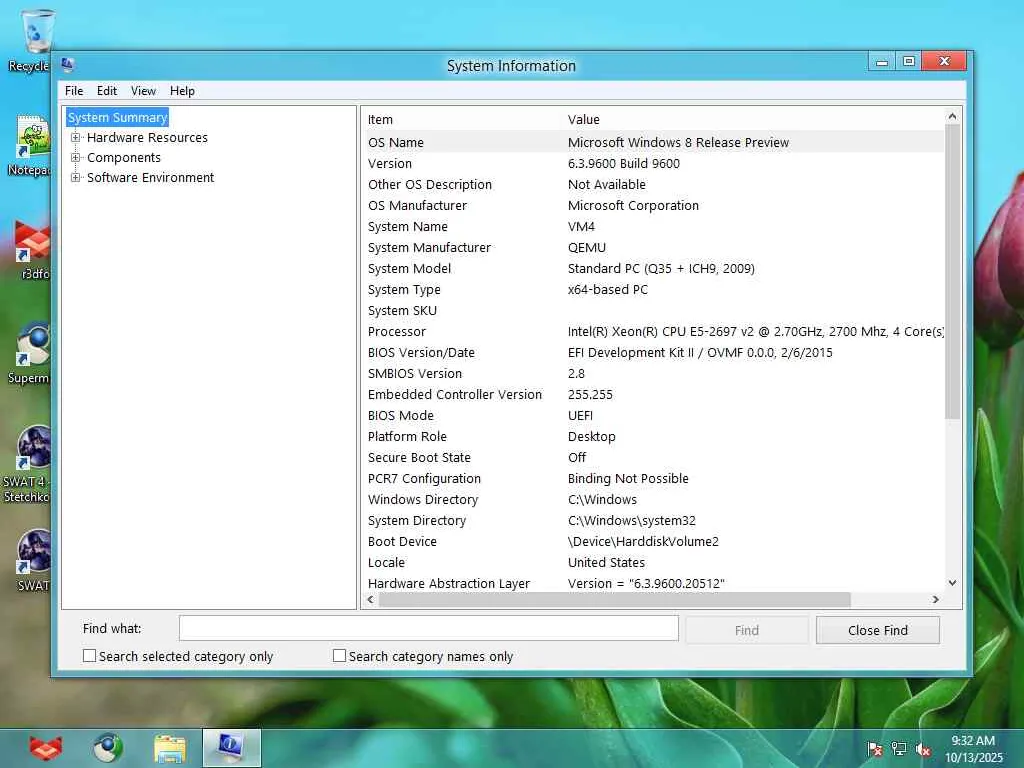Click the Find what input field
Viewport: 1024px width, 768px height.
[429, 628]
